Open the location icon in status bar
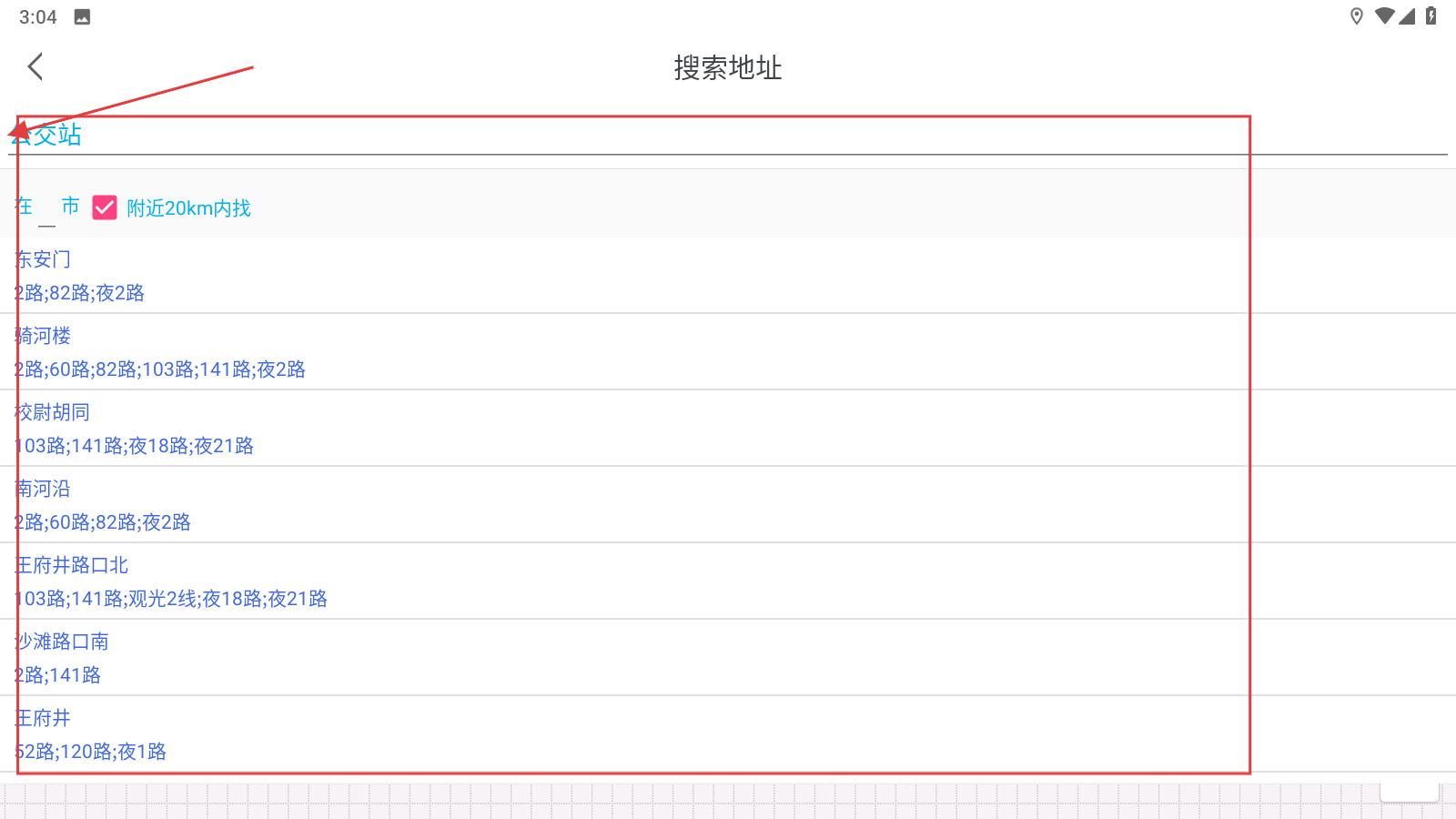Image resolution: width=1456 pixels, height=819 pixels. click(1356, 16)
